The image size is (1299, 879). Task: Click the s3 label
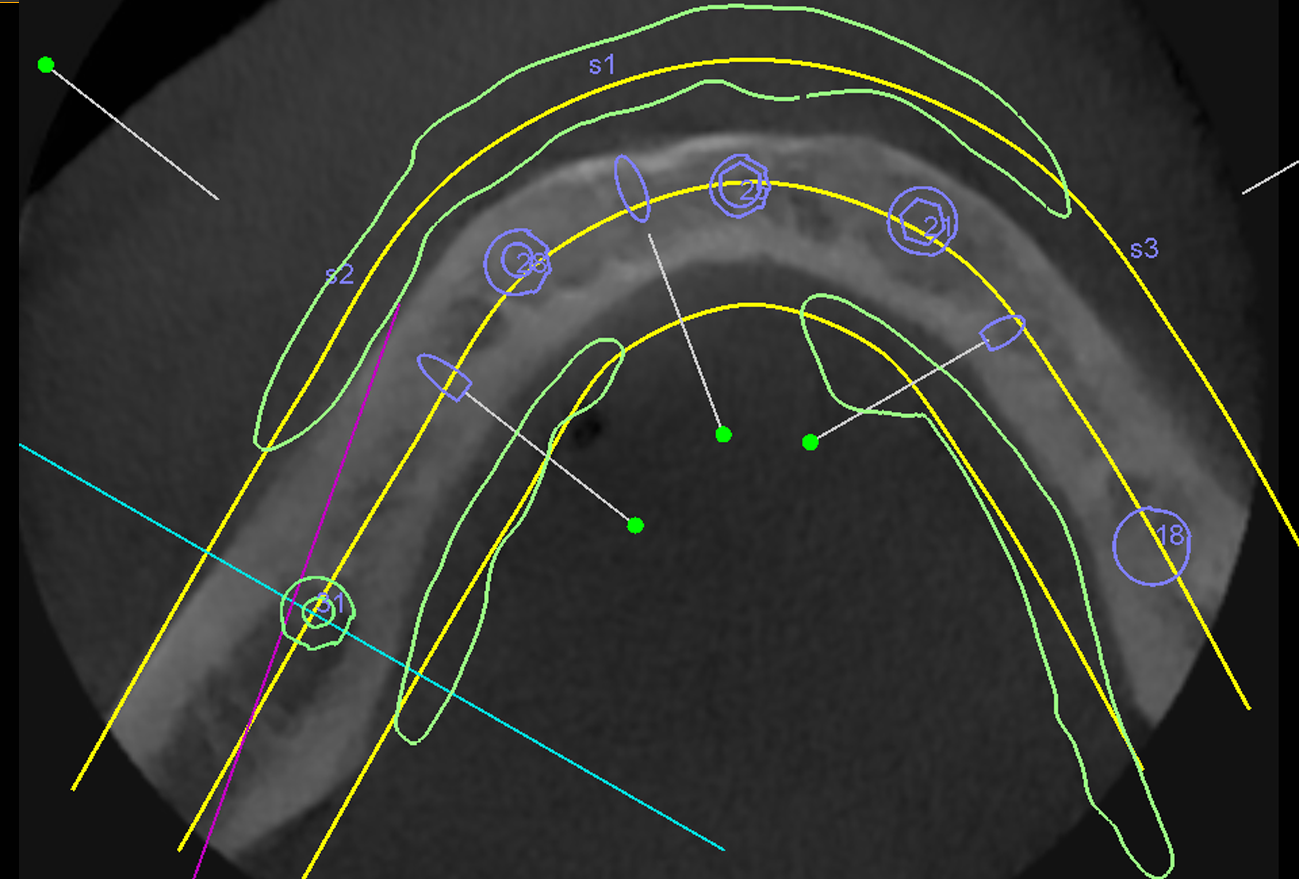click(1144, 249)
